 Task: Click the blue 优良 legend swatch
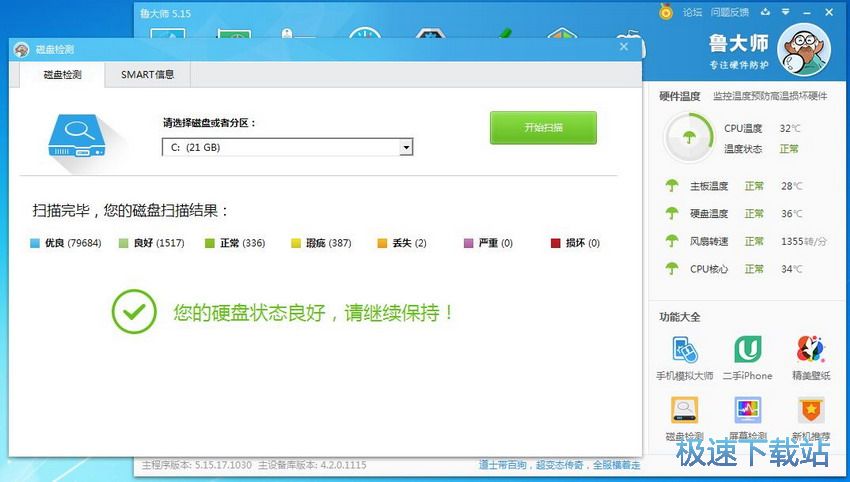pyautogui.click(x=35, y=243)
